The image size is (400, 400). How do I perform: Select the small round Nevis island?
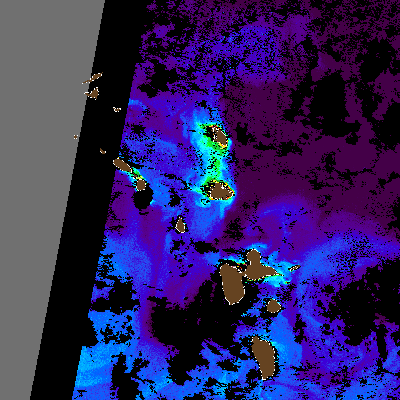tap(141, 184)
